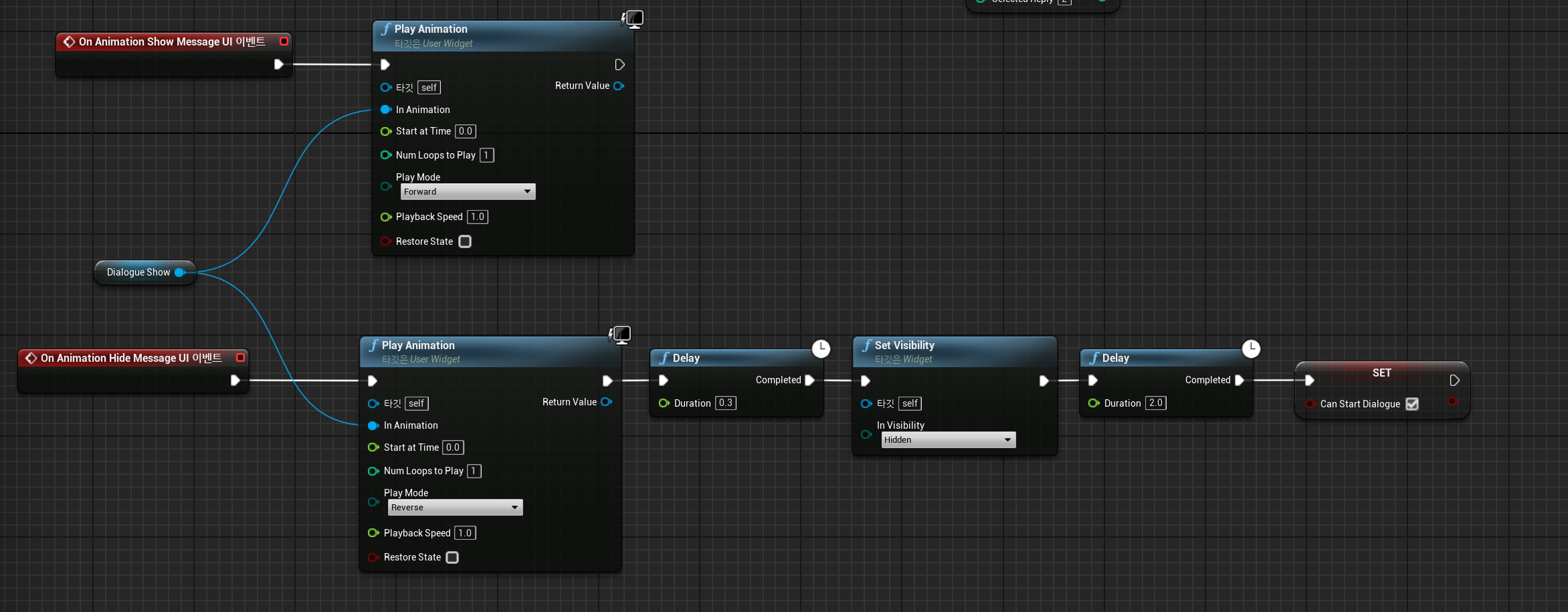1568x612 pixels.
Task: Uncheck Can Start Dialogue in the SET node
Action: tap(1412, 403)
